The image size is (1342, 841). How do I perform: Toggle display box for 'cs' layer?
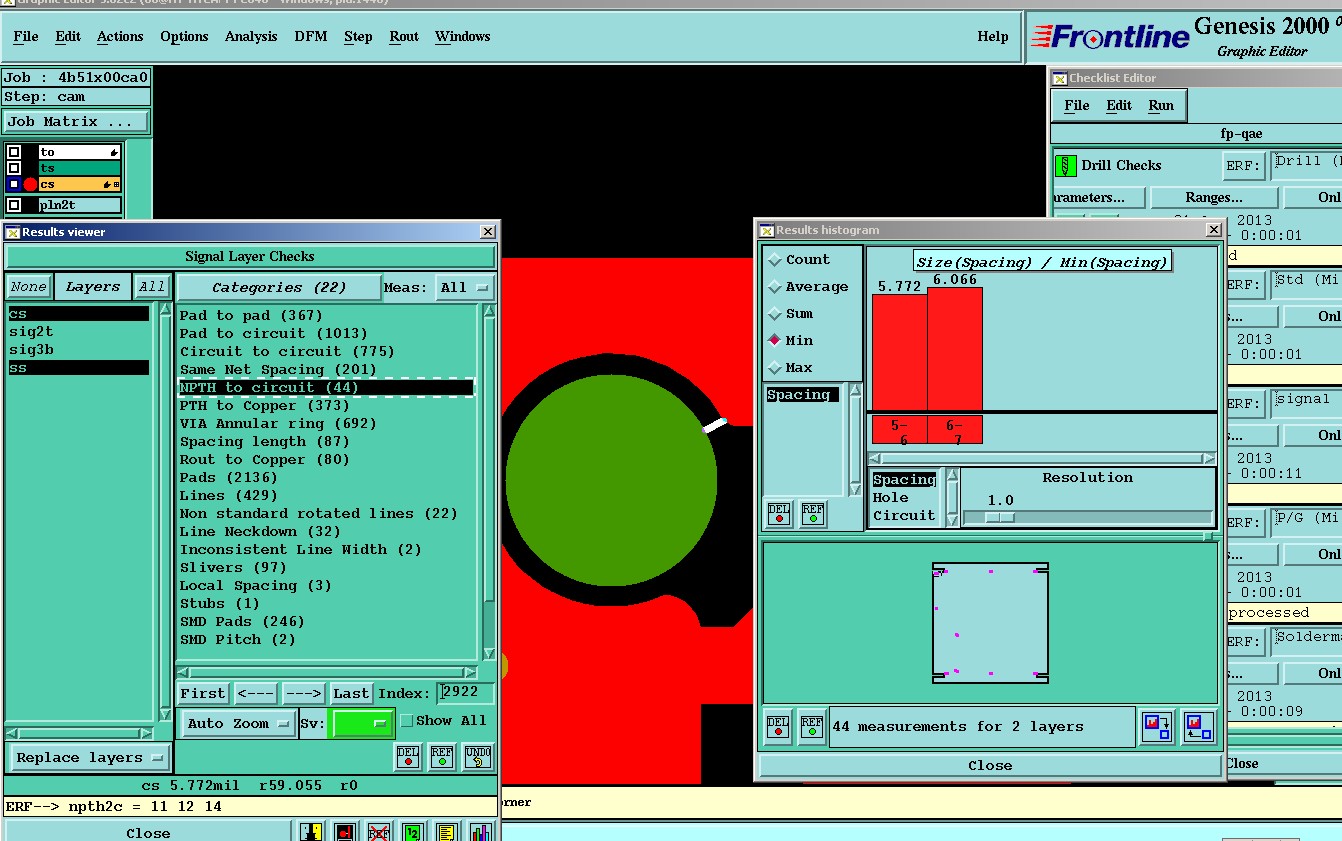tap(14, 184)
